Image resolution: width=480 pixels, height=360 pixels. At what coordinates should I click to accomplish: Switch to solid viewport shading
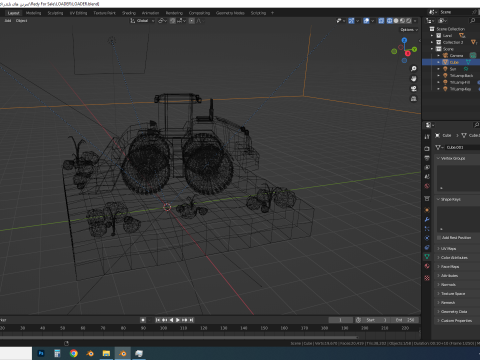(396, 21)
